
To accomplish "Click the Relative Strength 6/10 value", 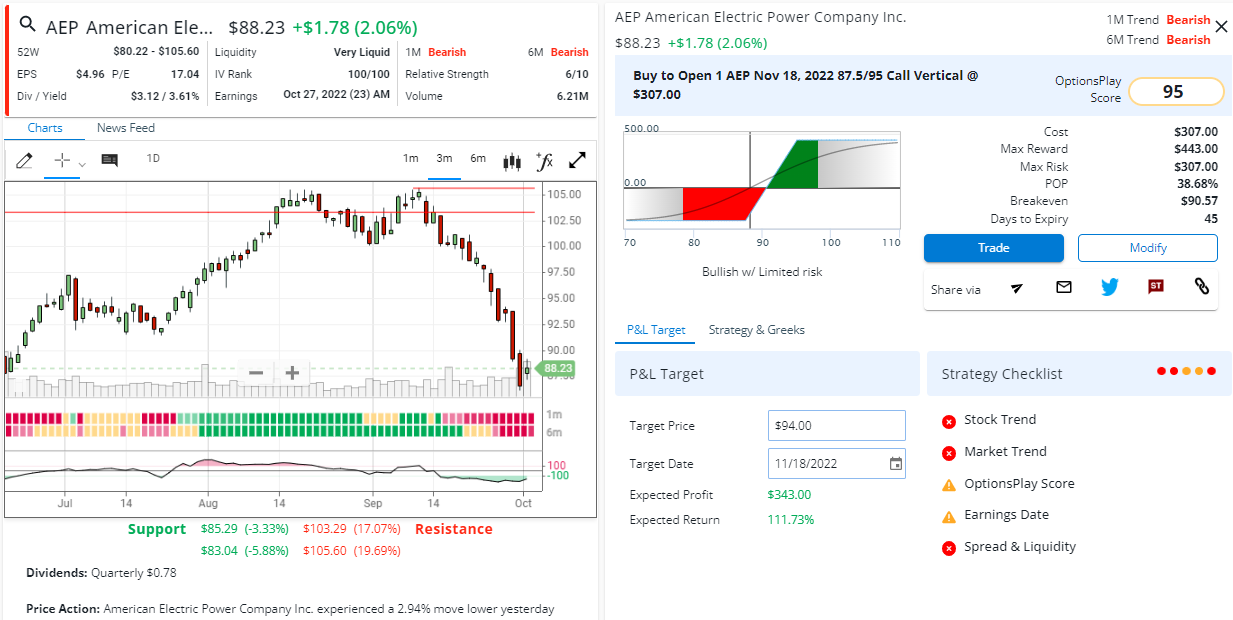I will tap(577, 74).
